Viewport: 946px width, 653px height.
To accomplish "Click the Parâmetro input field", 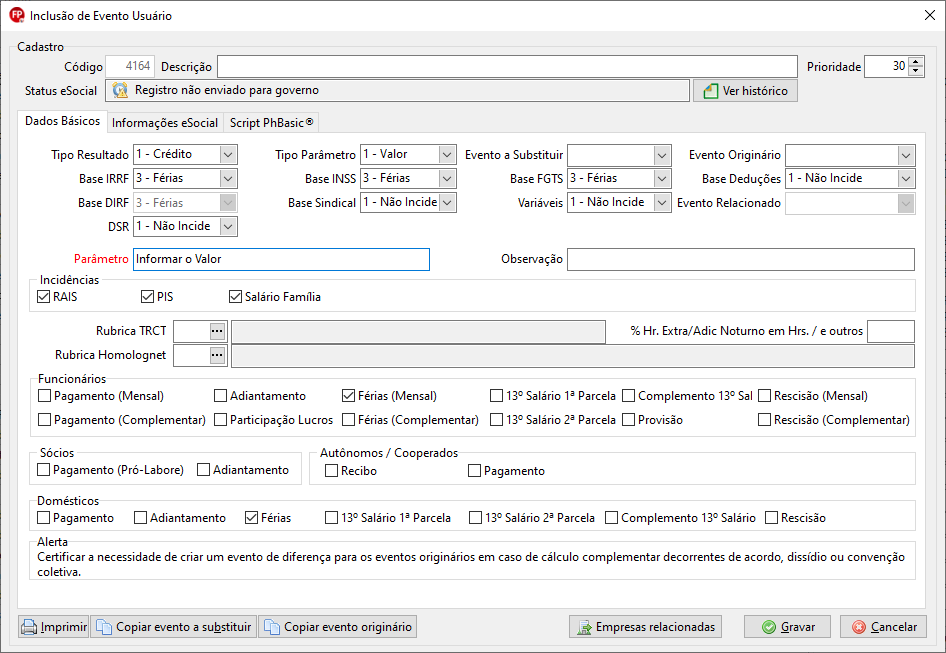I will pos(281,260).
